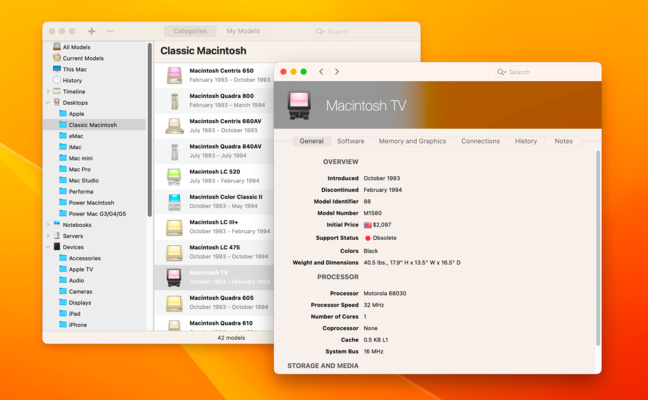Click the plus add button in main window toolbar
648x400 pixels.
[x=92, y=31]
